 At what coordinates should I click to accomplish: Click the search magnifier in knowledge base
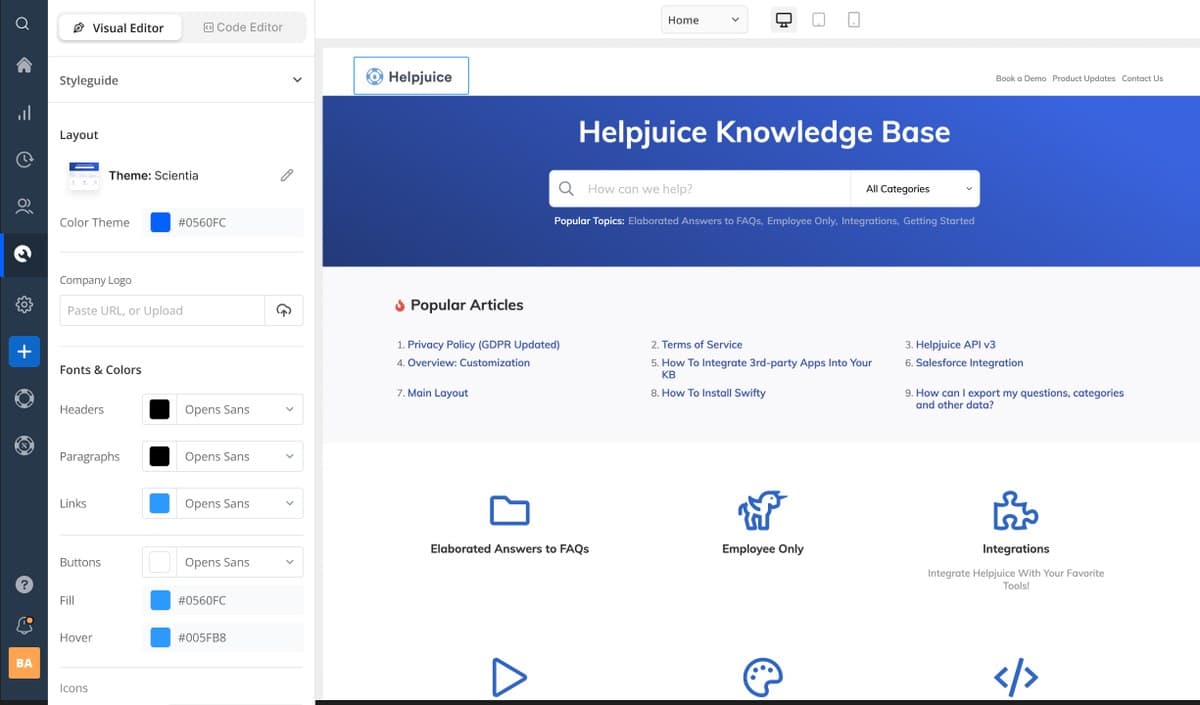566,188
